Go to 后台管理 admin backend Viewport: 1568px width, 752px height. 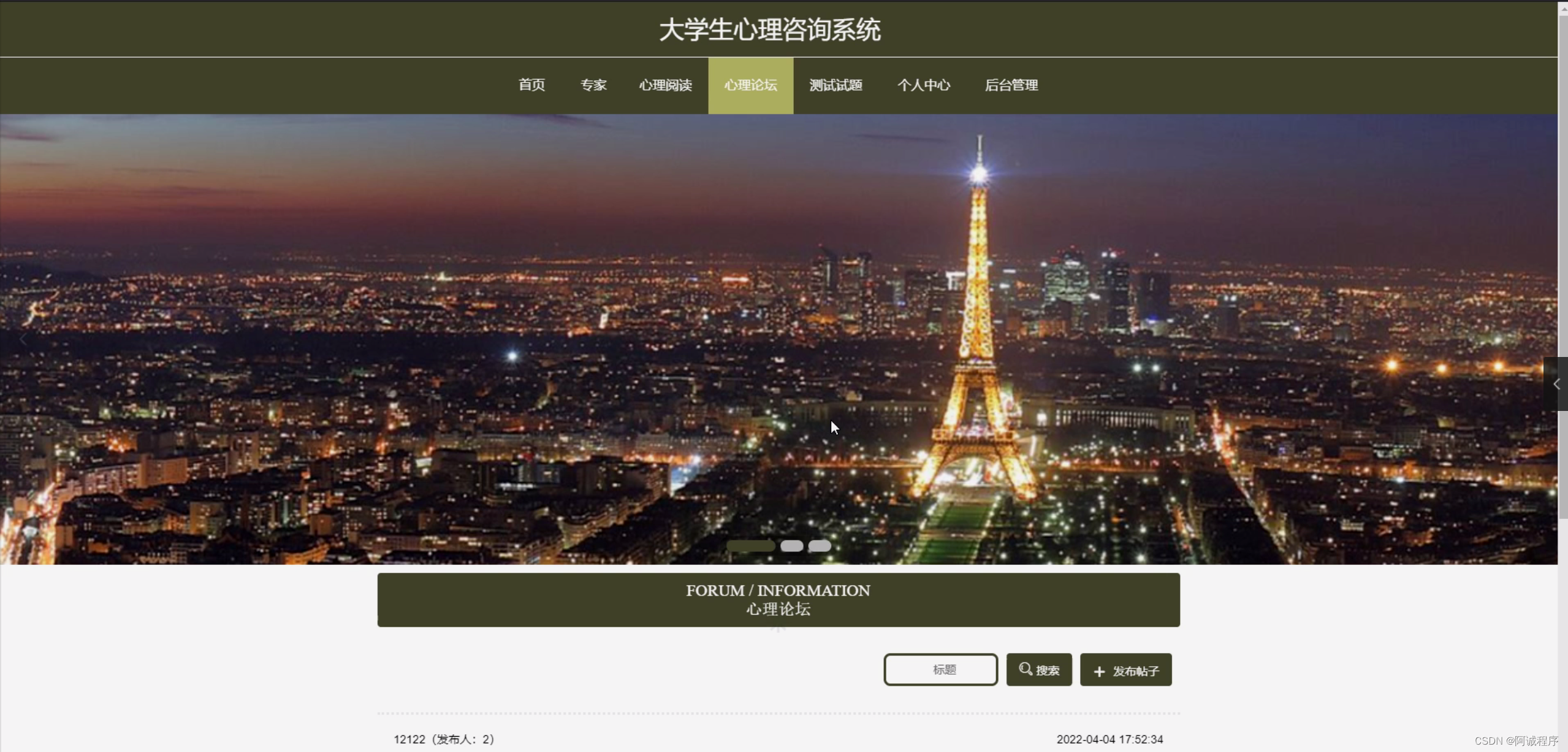click(x=1011, y=85)
